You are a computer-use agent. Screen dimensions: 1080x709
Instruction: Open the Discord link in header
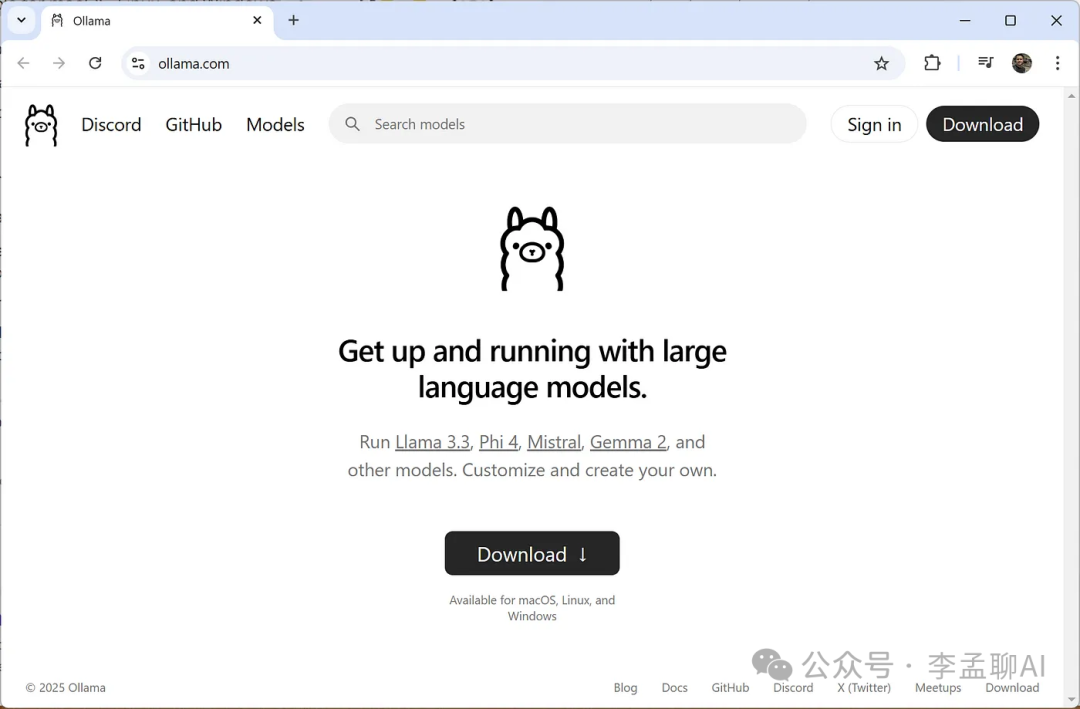(x=111, y=125)
